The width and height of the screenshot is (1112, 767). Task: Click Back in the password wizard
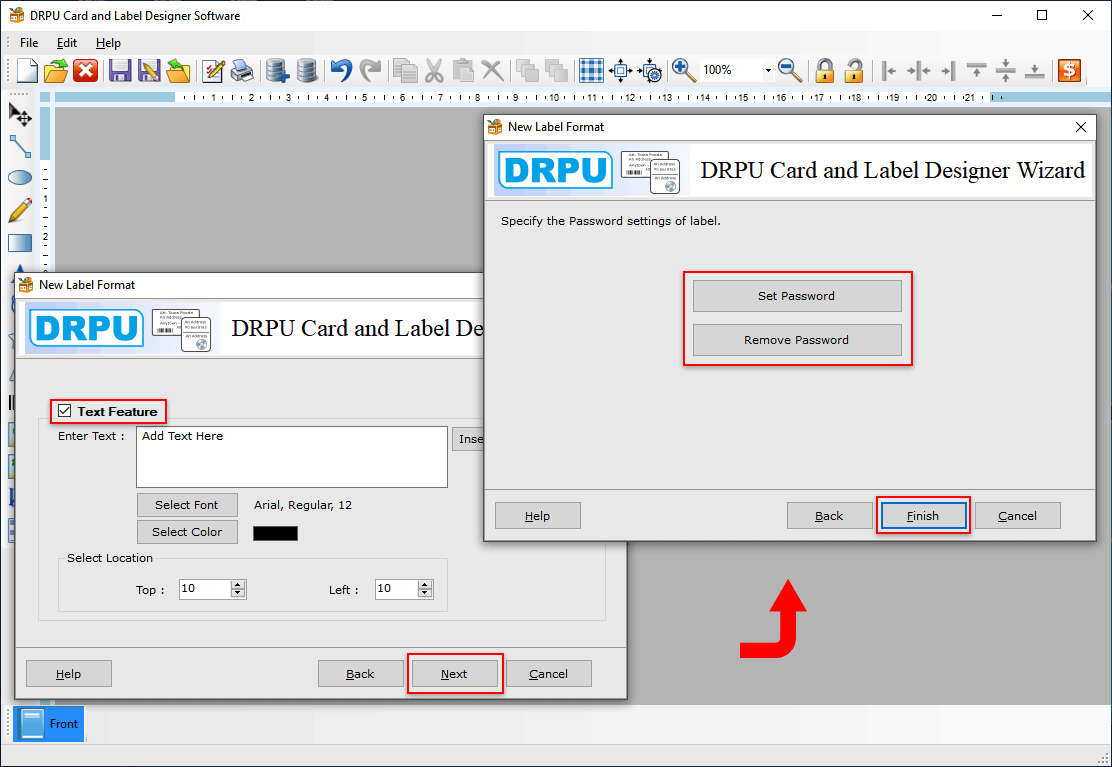tap(829, 516)
